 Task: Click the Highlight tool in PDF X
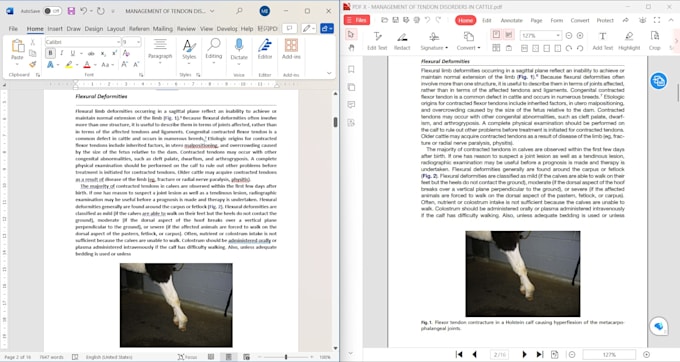point(629,41)
